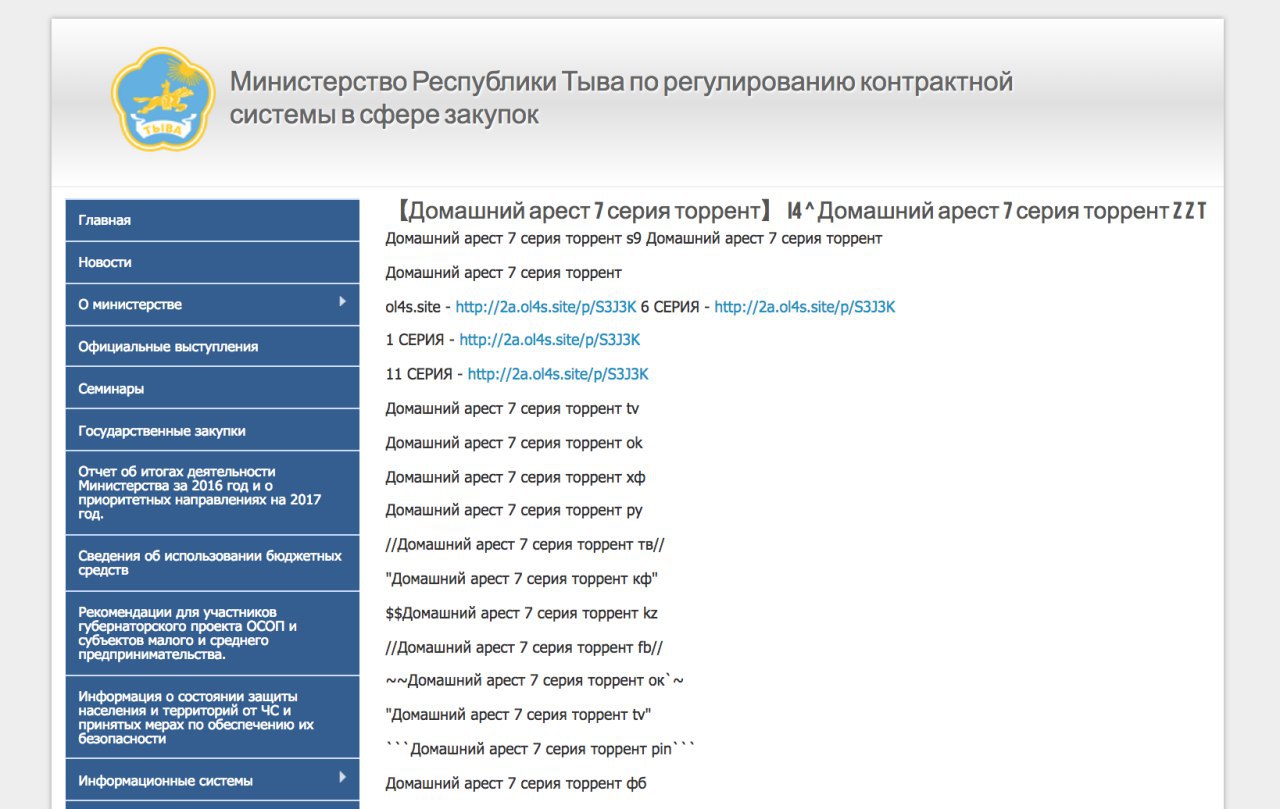Click the line '//Домашний арест 7 серия торрент тв//'
This screenshot has width=1280, height=809.
click(525, 544)
